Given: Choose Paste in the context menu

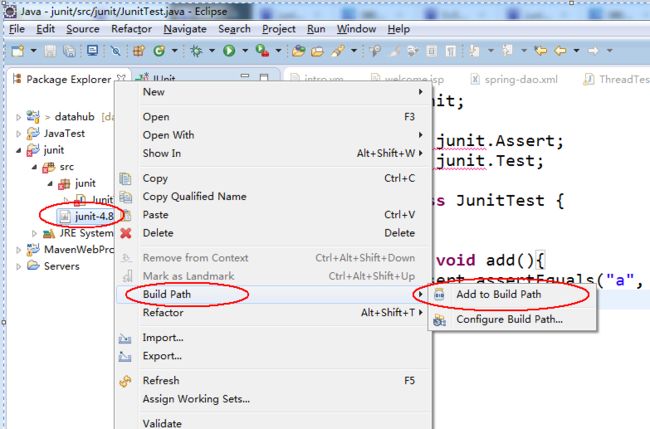Looking at the screenshot, I should (x=273, y=215).
